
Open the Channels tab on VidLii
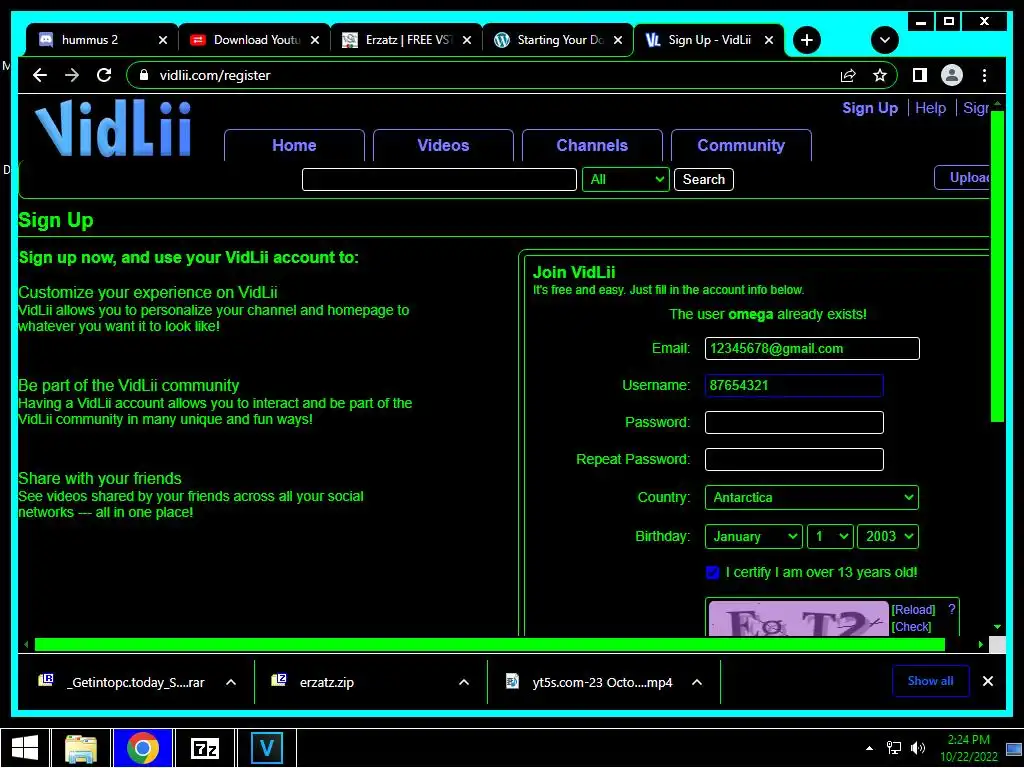[x=592, y=145]
